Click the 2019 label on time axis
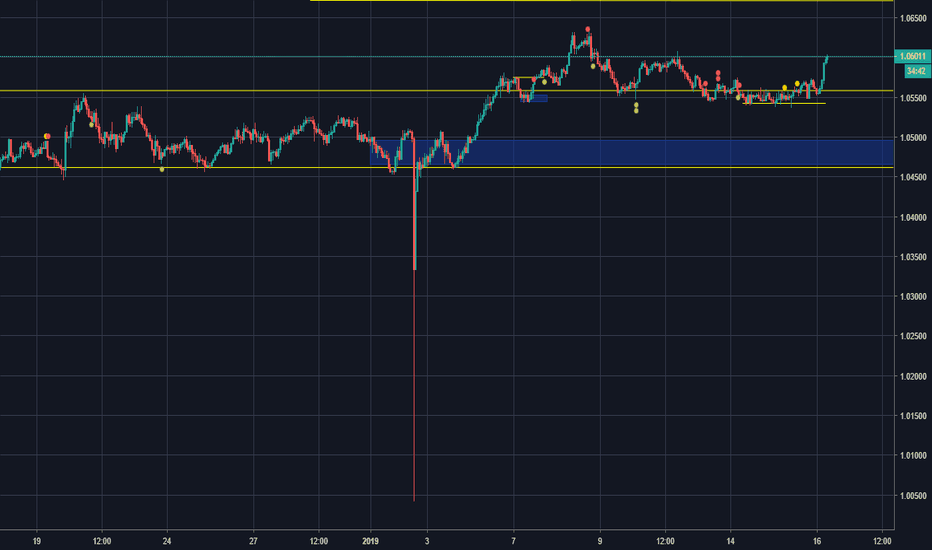Image resolution: width=932 pixels, height=550 pixels. (x=370, y=541)
